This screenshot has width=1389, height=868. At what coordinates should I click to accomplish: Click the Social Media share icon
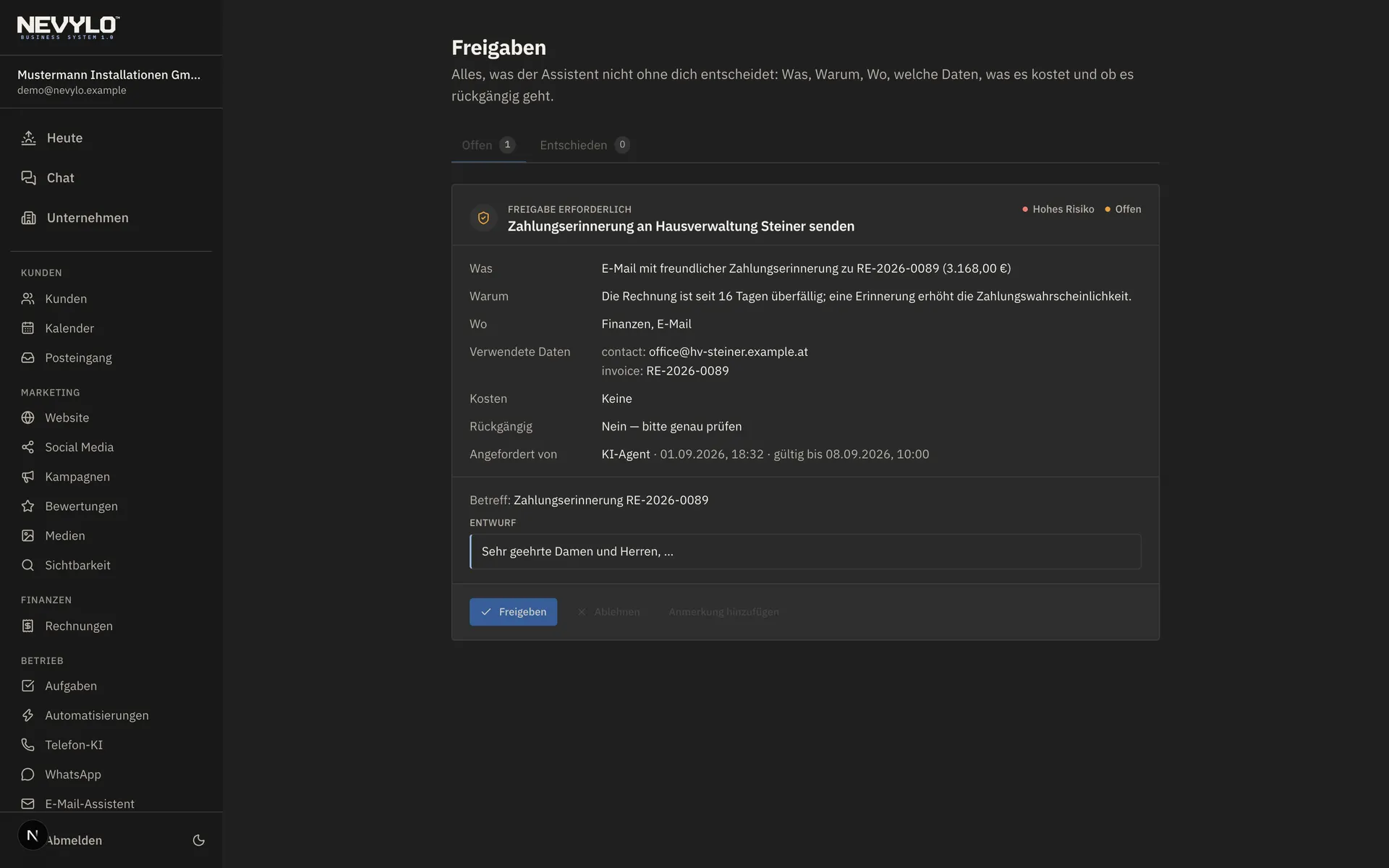(27, 447)
